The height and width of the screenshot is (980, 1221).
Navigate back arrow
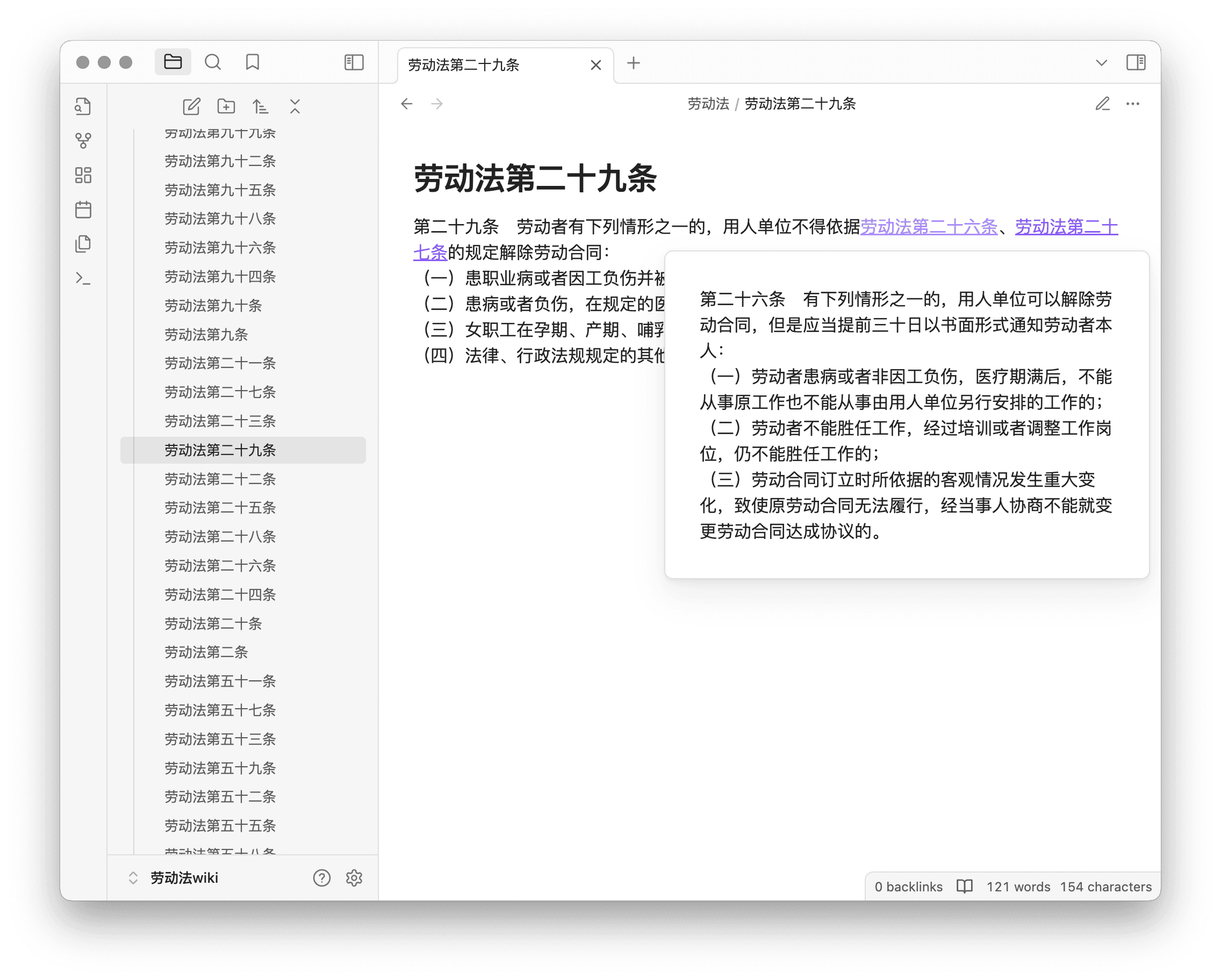tap(407, 104)
